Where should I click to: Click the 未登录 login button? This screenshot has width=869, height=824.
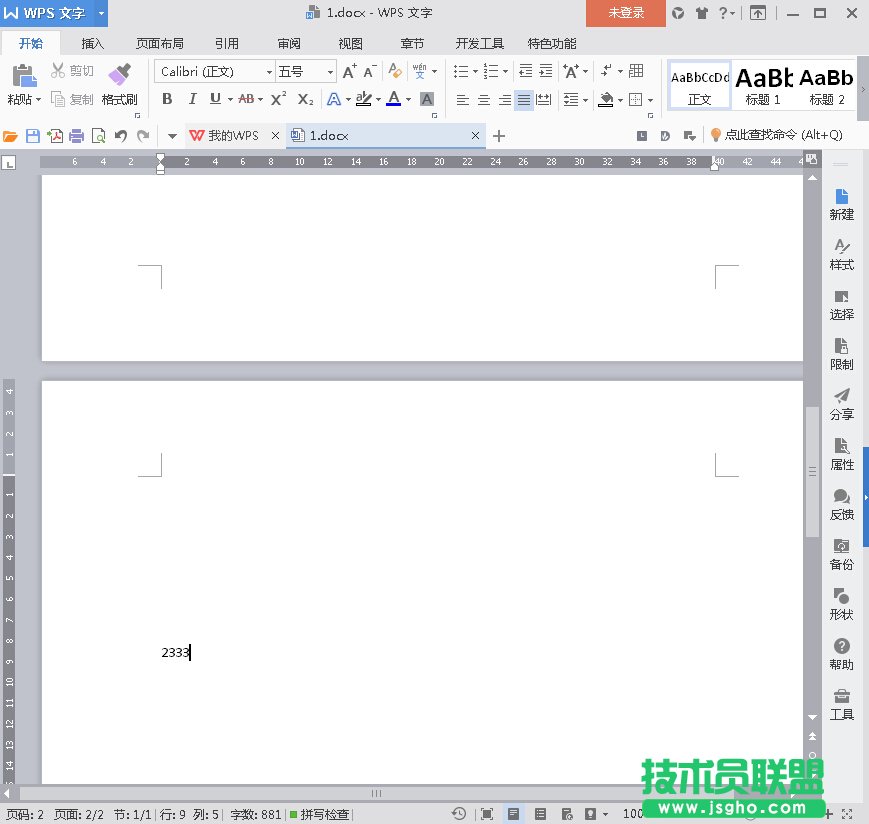[626, 13]
